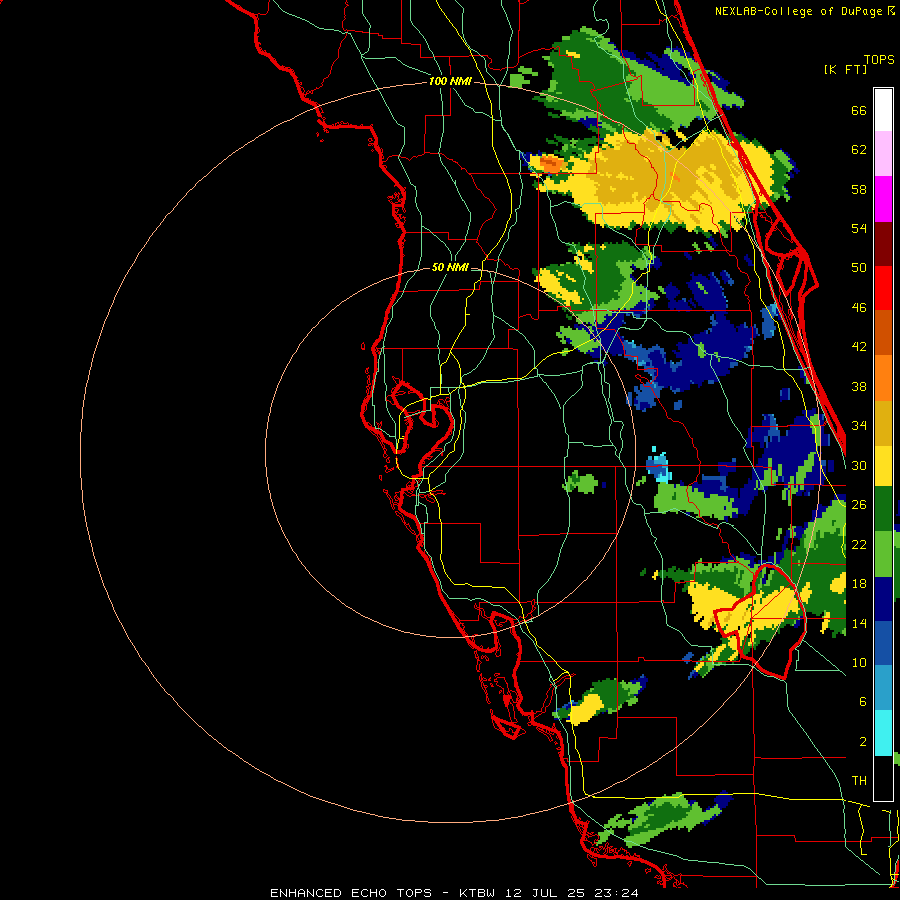
Task: Click the "22" legend value
Action: pos(859,545)
